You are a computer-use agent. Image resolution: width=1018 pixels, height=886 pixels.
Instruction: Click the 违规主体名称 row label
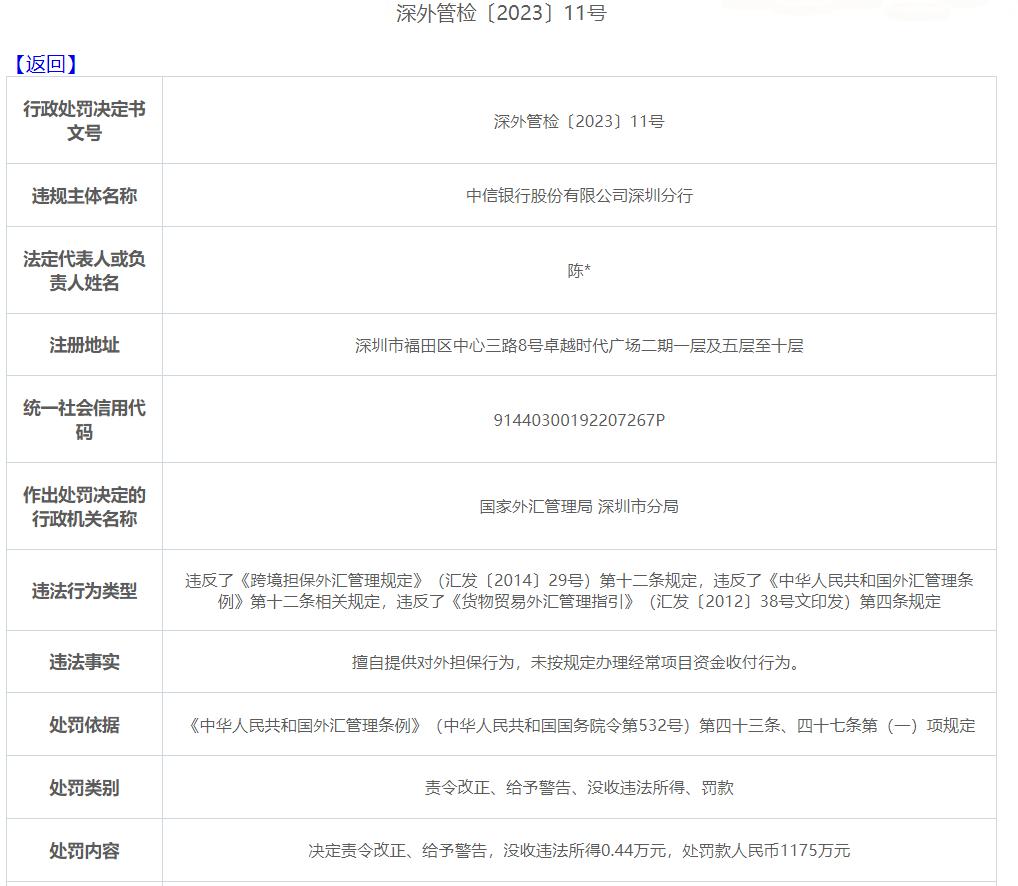tap(84, 195)
